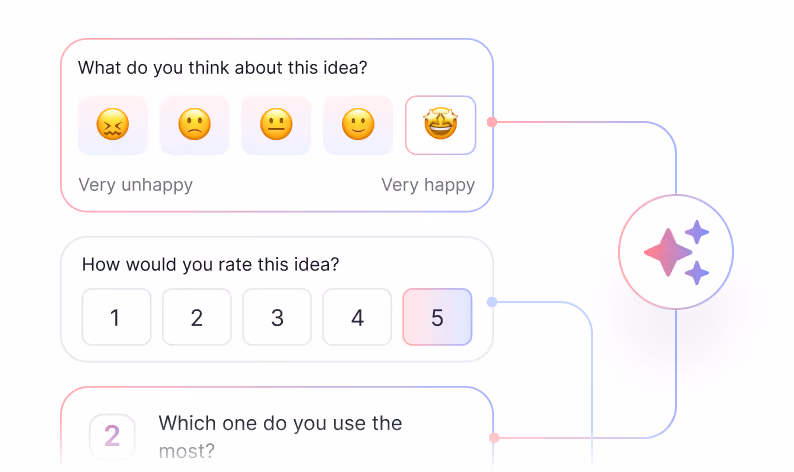Image resolution: width=794 pixels, height=472 pixels.
Task: Rate this idea with 1
Action: 116,317
